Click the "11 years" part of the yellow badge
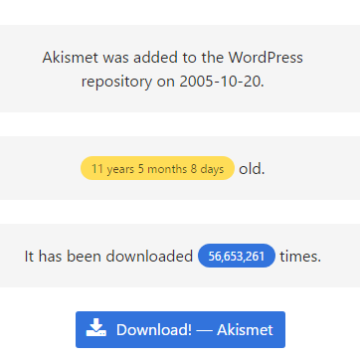Viewport: 360px width, 360px height. click(113, 169)
